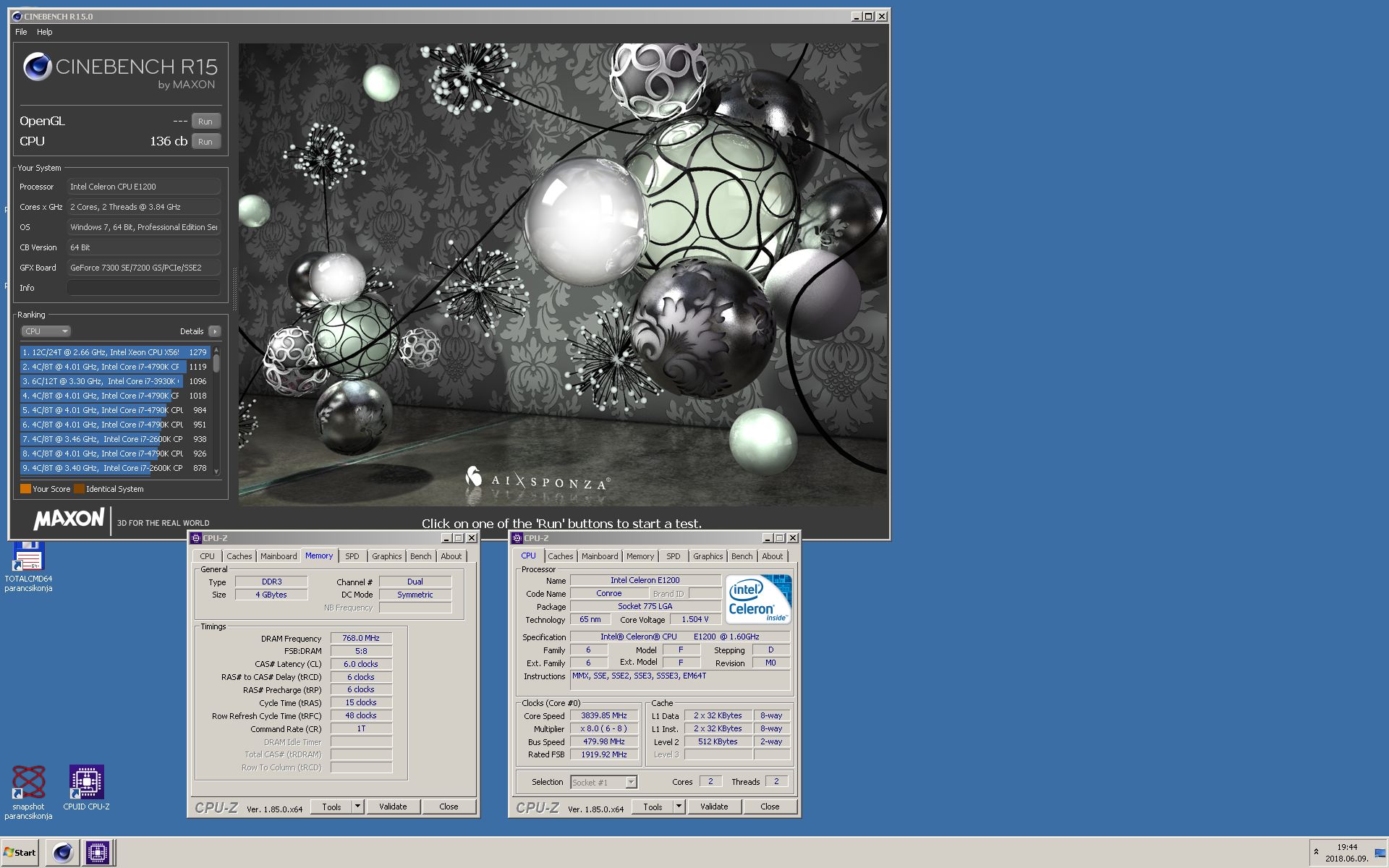Screen dimensions: 1389x868
Task: Show hidden system tray icons
Action: pos(1316,852)
